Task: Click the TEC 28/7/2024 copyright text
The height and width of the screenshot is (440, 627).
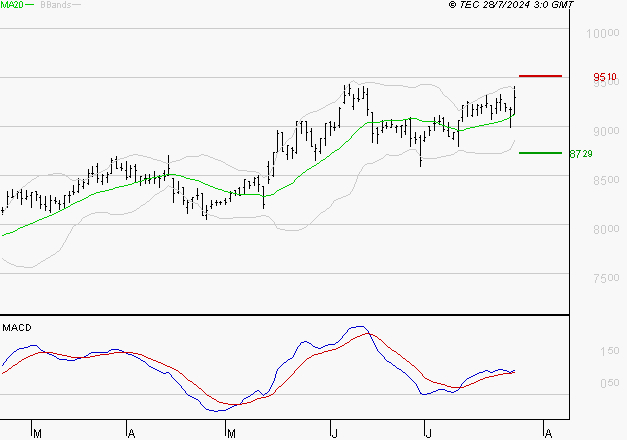Action: point(511,5)
